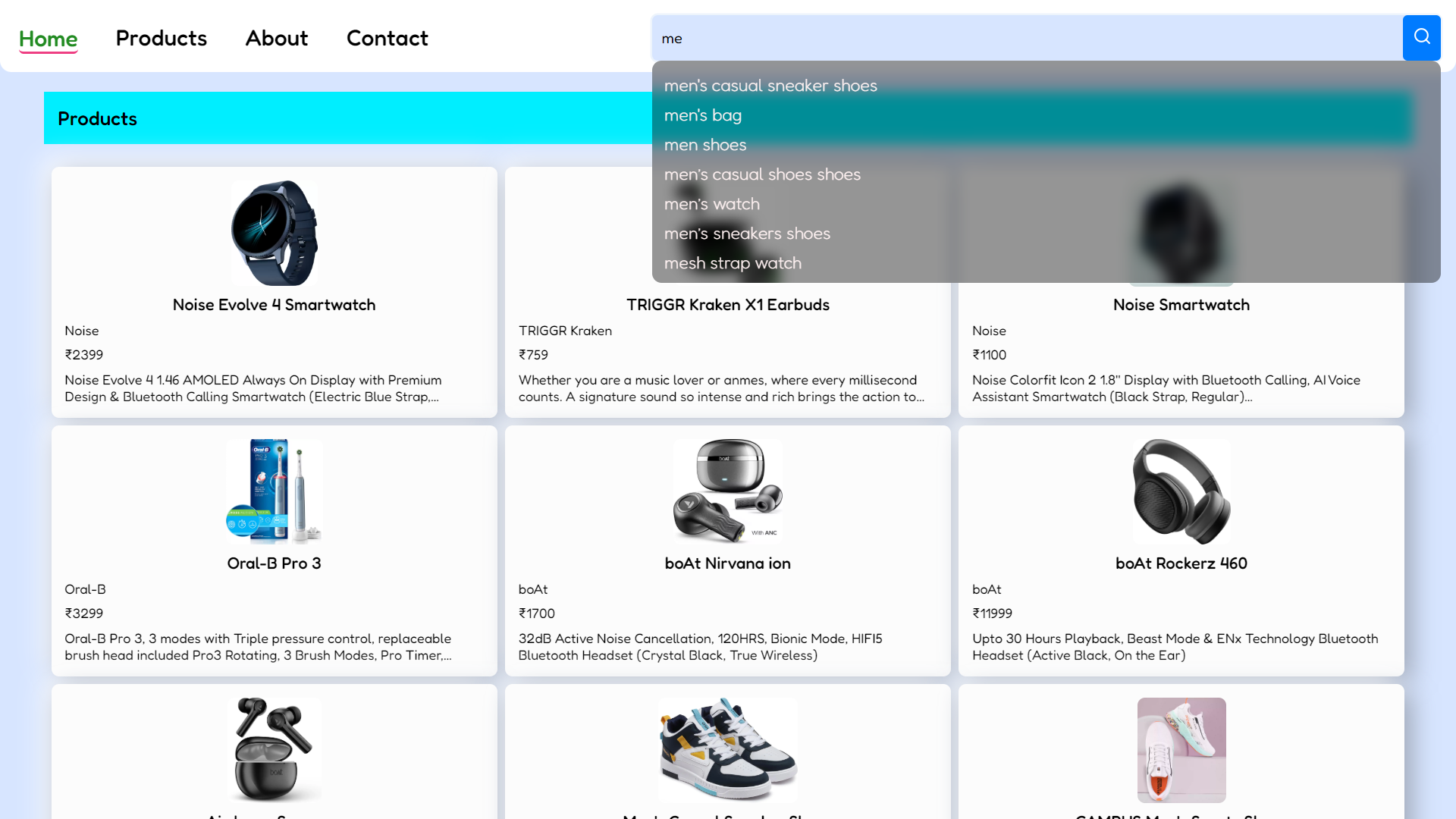The width and height of the screenshot is (1456, 819).
Task: Click the 'Noise Evolve 4 Smartwatch' title
Action: tap(275, 305)
